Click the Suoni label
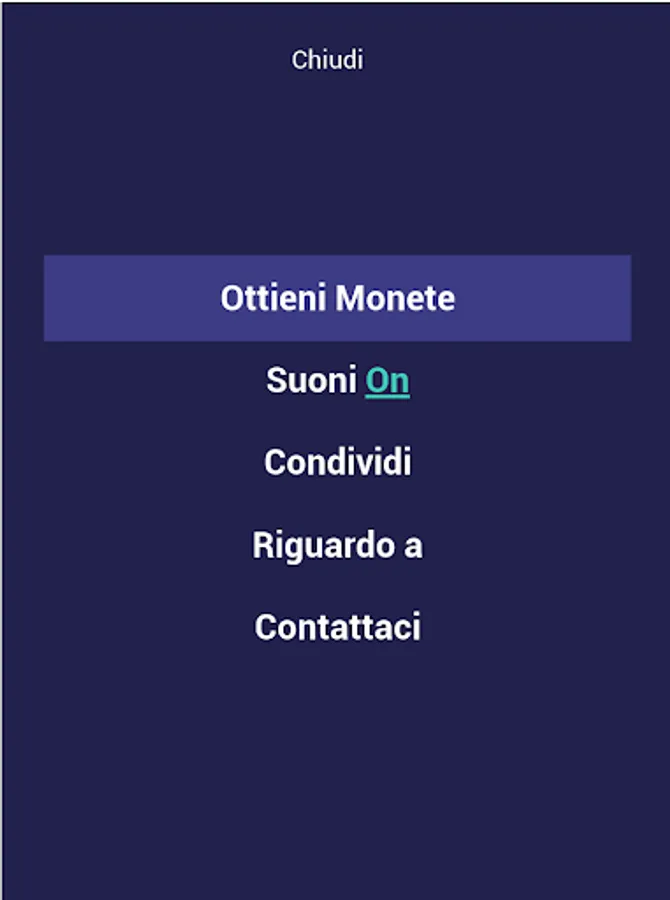The width and height of the screenshot is (670, 900). (x=311, y=381)
